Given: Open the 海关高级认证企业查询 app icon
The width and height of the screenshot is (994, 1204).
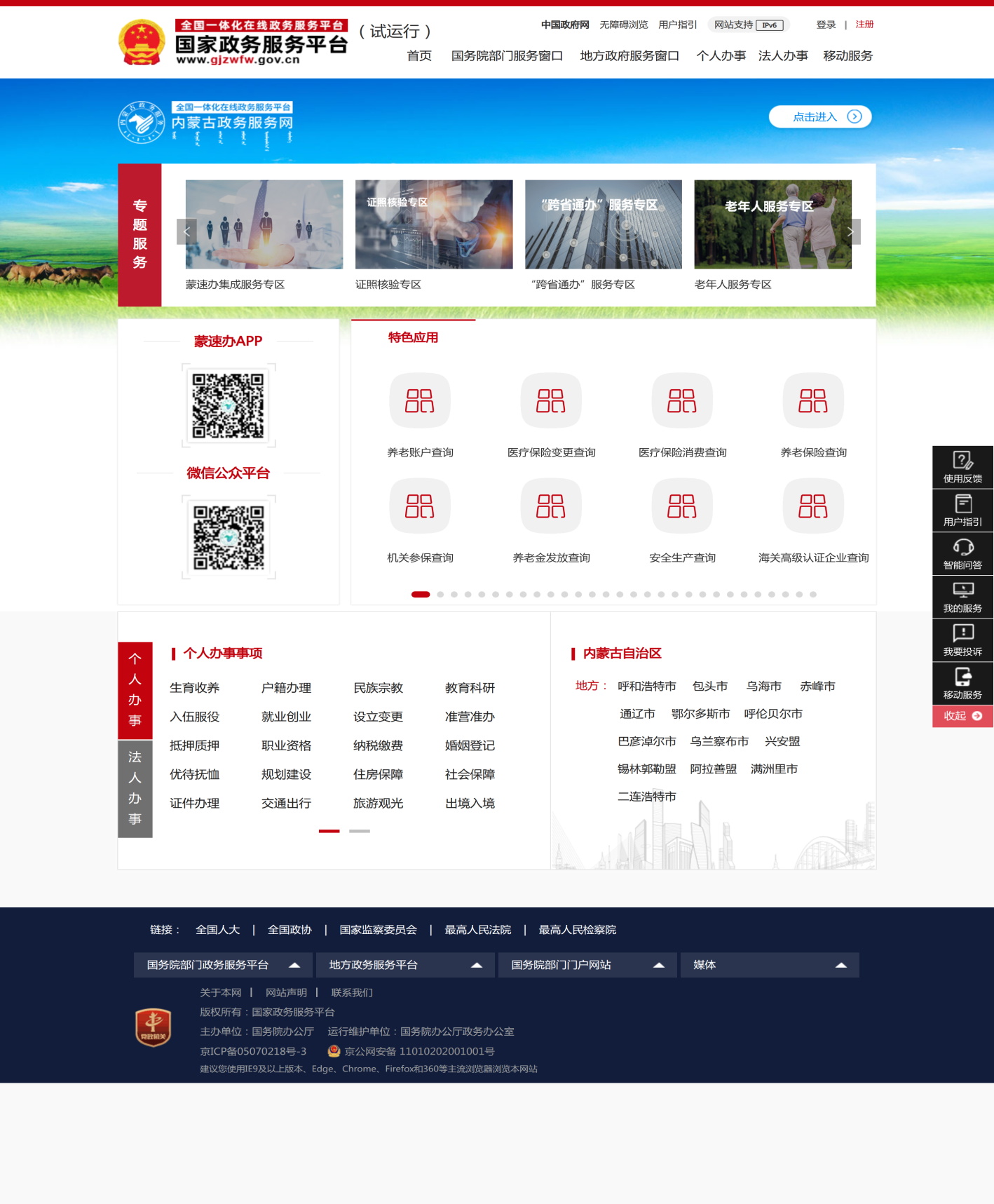Looking at the screenshot, I should [813, 506].
